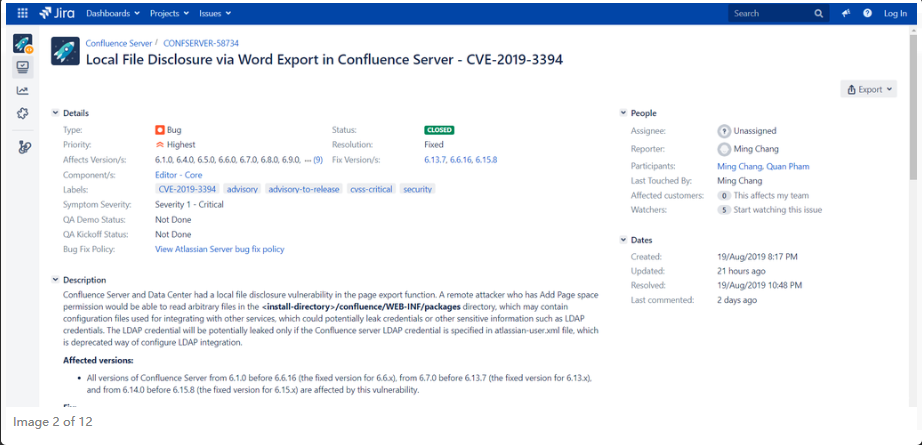The image size is (922, 445).
Task: Click the Unassigned assignee avatar icon
Action: 724,131
